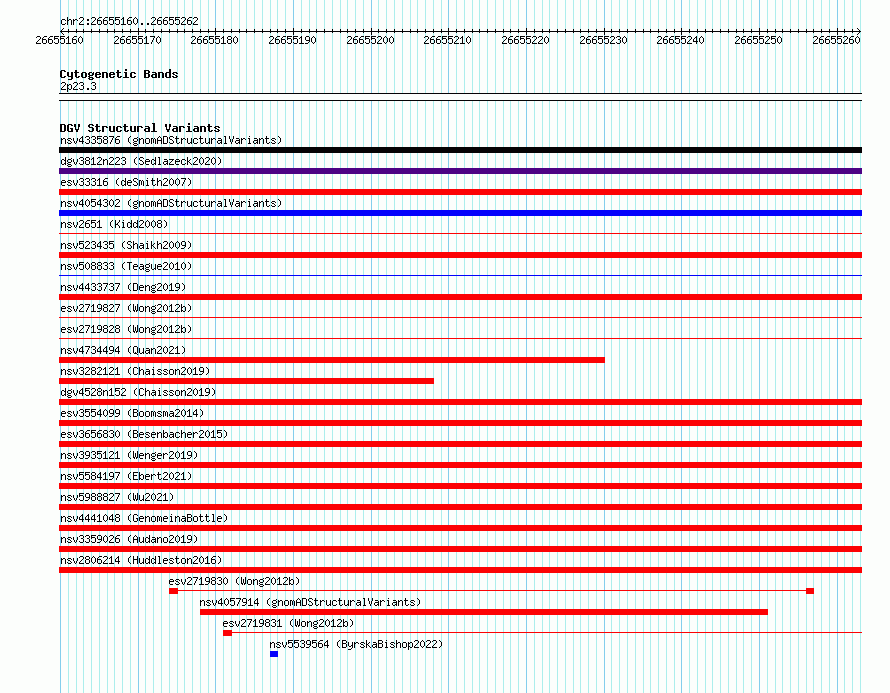Open esv2719827 (Wong2012b) variant
The height and width of the screenshot is (693, 890).
126,308
